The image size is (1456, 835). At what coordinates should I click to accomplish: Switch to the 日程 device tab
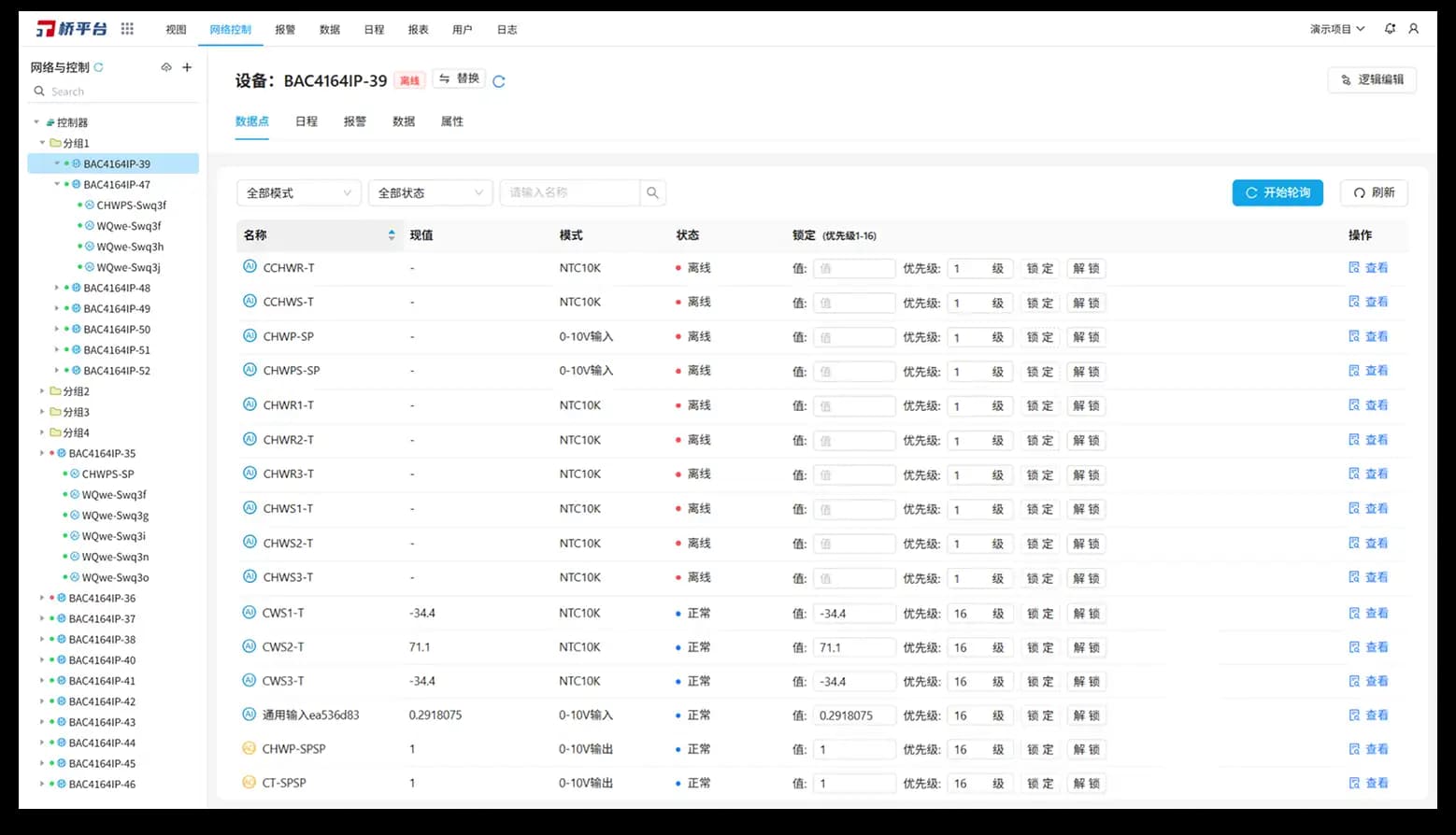pos(307,121)
